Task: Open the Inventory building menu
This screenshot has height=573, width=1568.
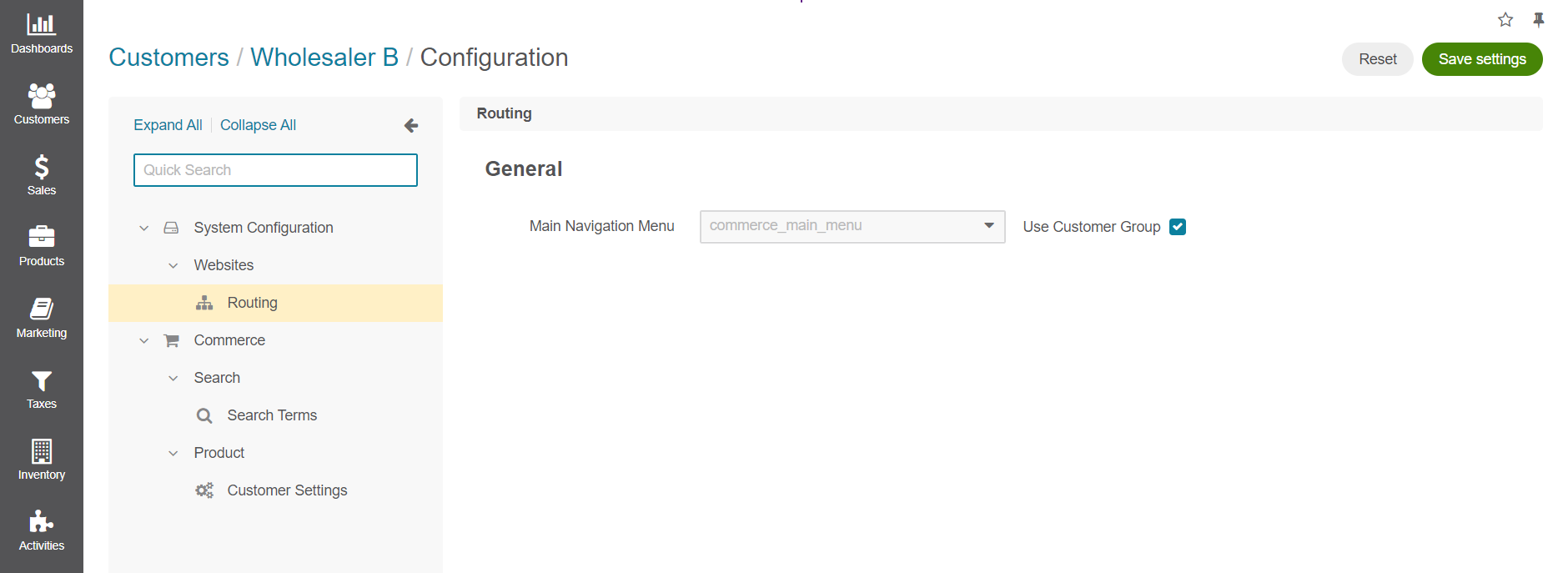Action: 41,460
